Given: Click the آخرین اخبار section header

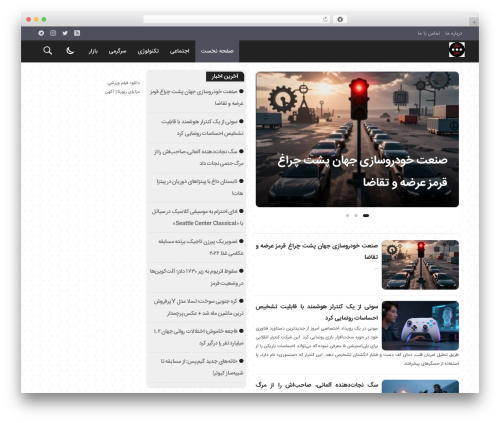Looking at the screenshot, I should (x=225, y=77).
